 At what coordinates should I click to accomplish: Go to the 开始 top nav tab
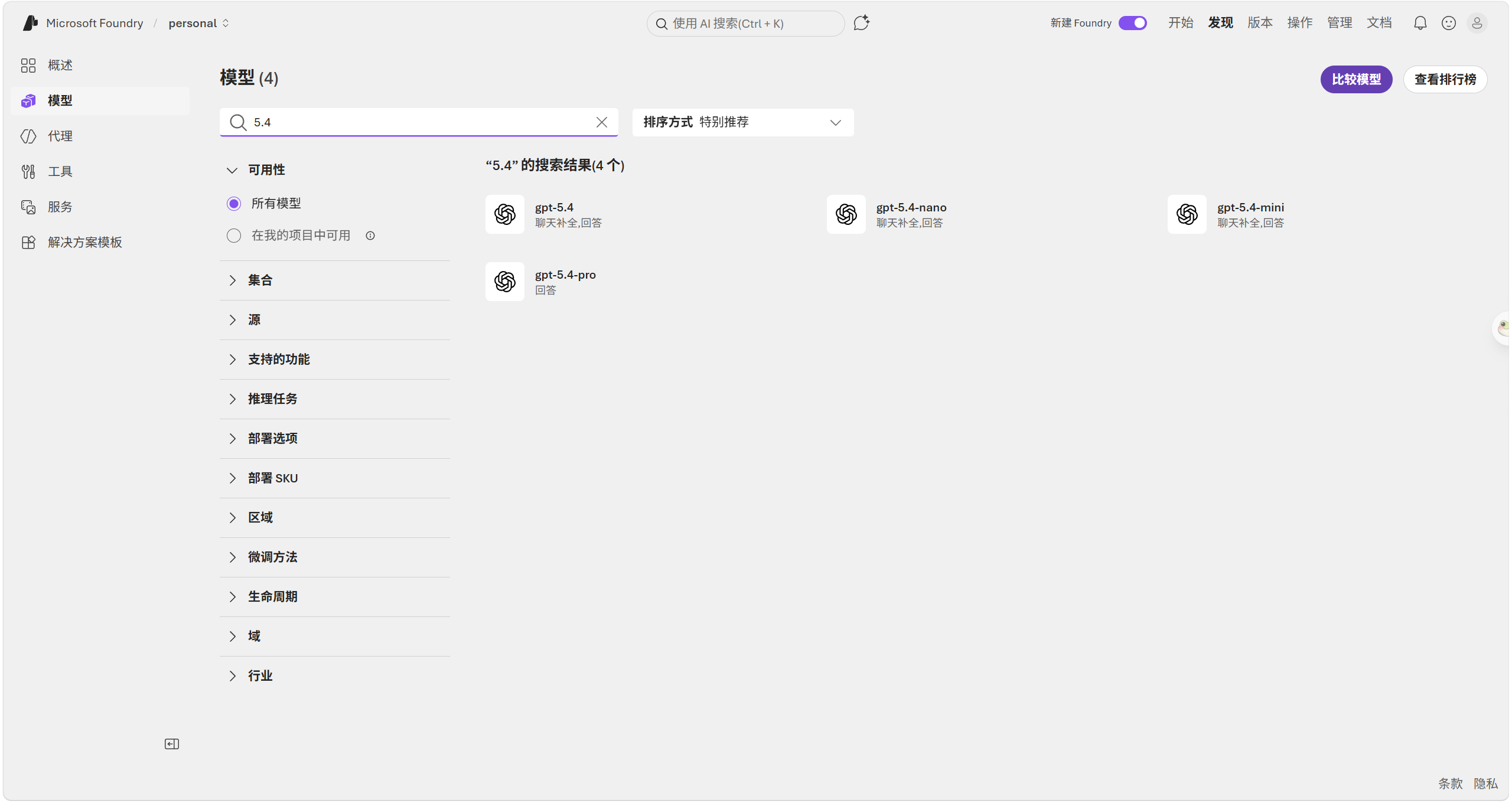click(x=1181, y=23)
